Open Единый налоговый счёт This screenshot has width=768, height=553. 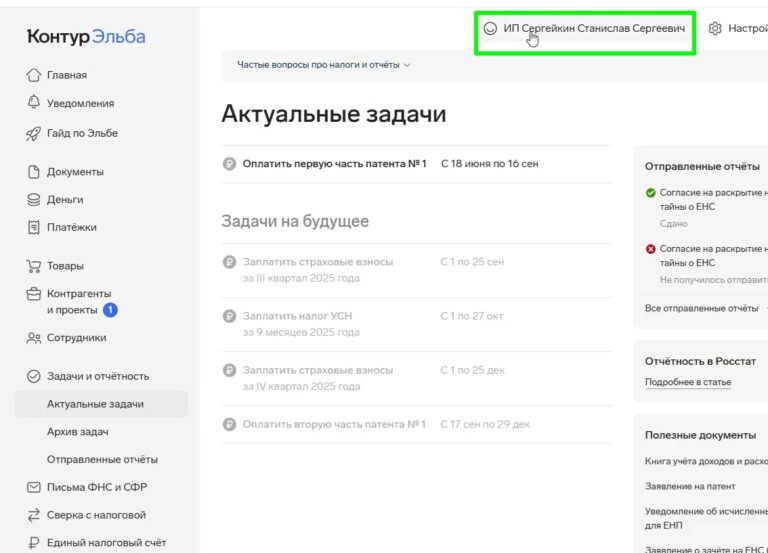pos(106,543)
